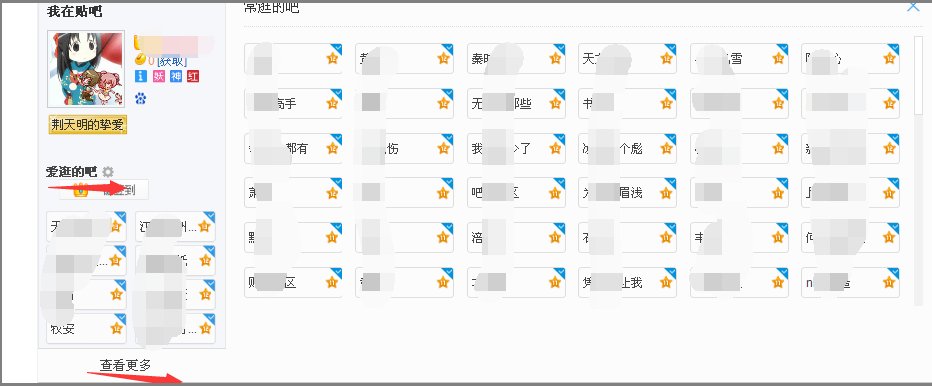Click the gold coin icon beside 获取
The width and height of the screenshot is (932, 386).
point(140,60)
